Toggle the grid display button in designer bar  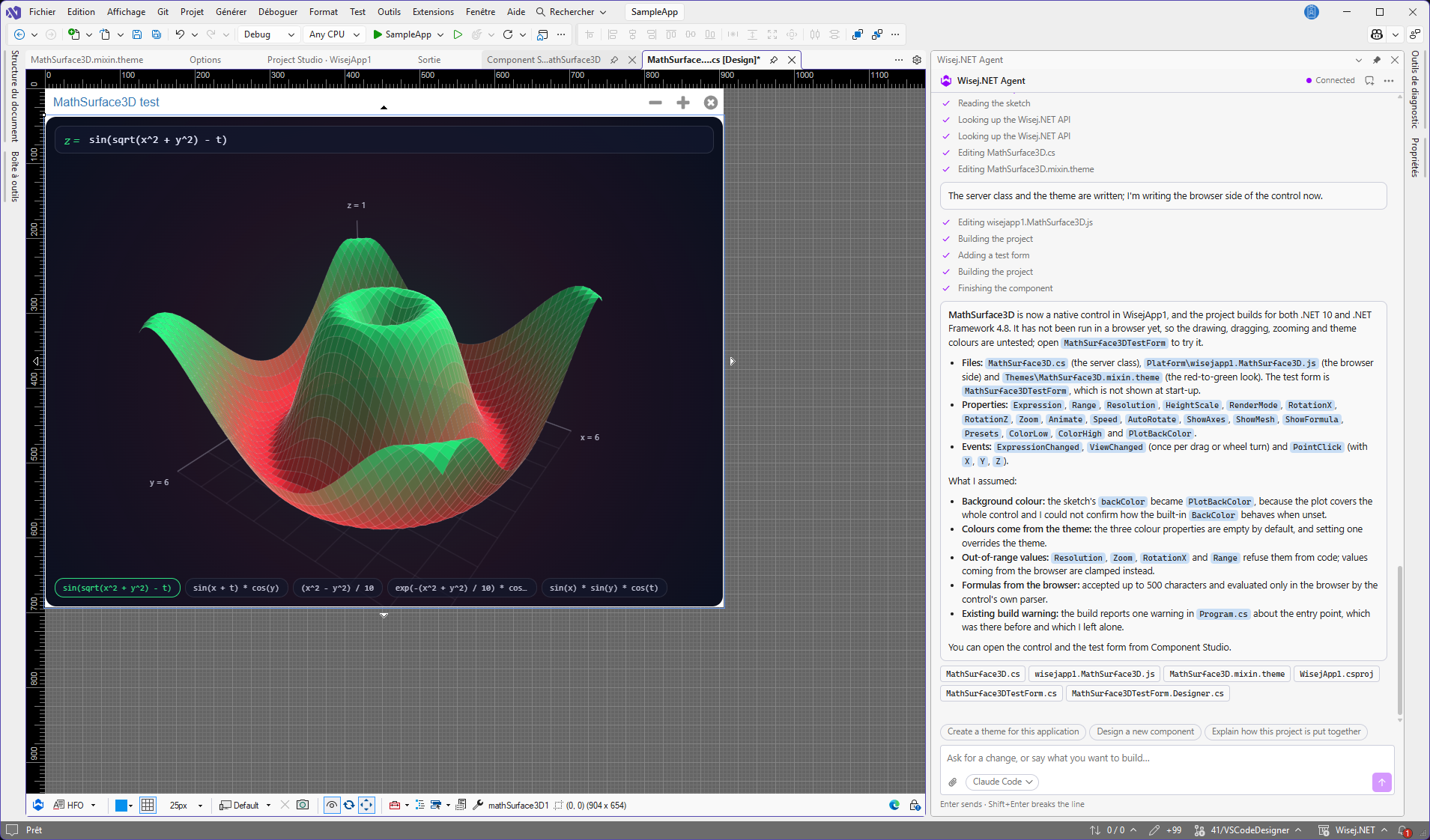(148, 805)
